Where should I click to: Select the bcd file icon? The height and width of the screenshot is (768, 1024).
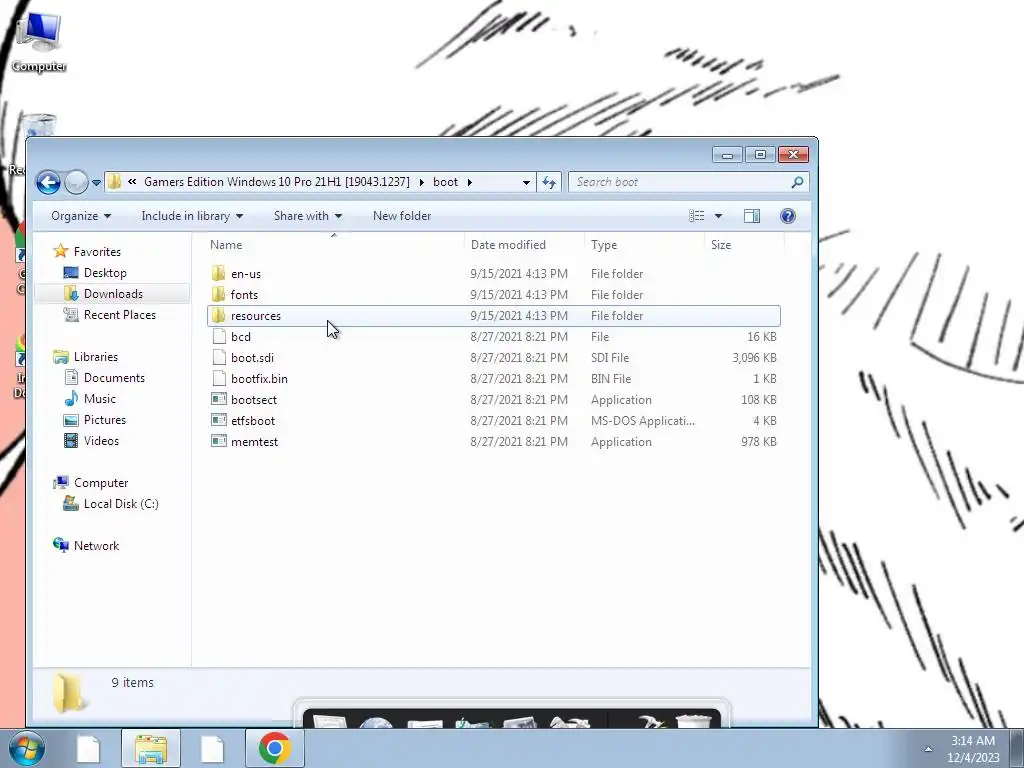(219, 336)
